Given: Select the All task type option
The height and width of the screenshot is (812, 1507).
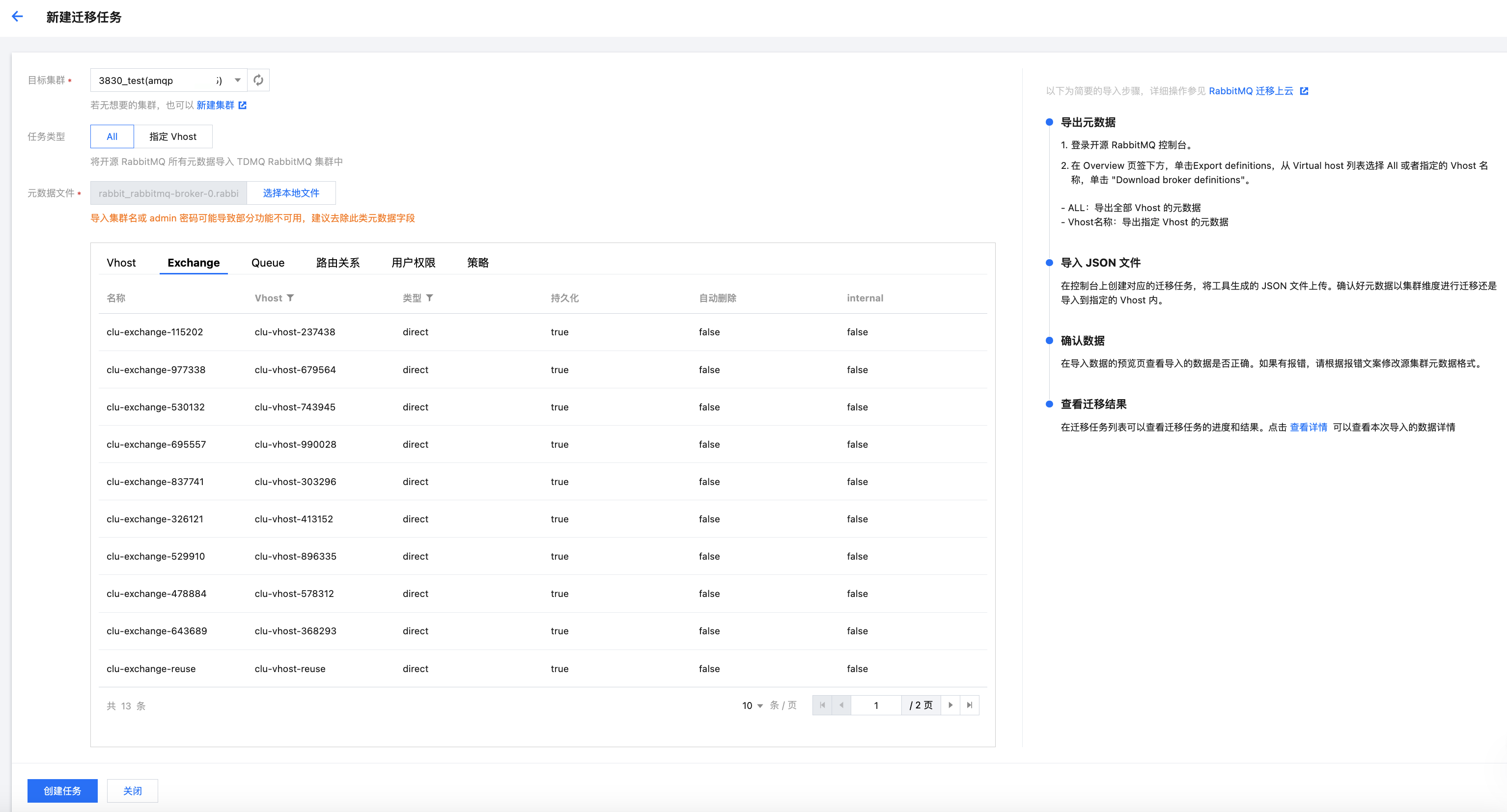Looking at the screenshot, I should point(112,136).
